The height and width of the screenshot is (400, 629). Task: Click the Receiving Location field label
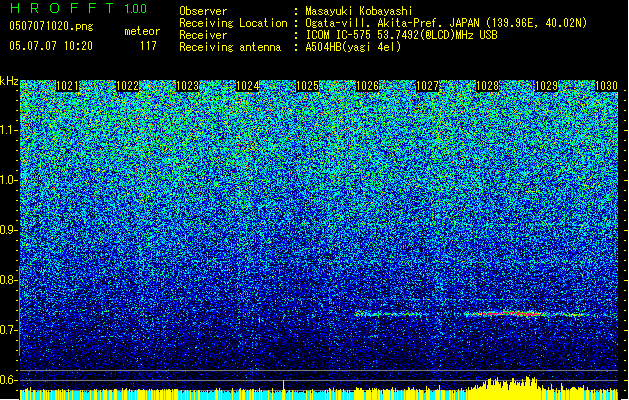coord(233,23)
